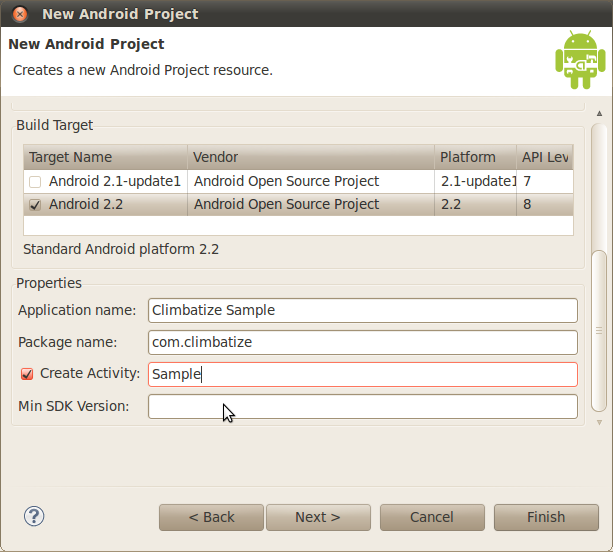Click 'Creates a new Android Project resource.' text

tap(143, 70)
